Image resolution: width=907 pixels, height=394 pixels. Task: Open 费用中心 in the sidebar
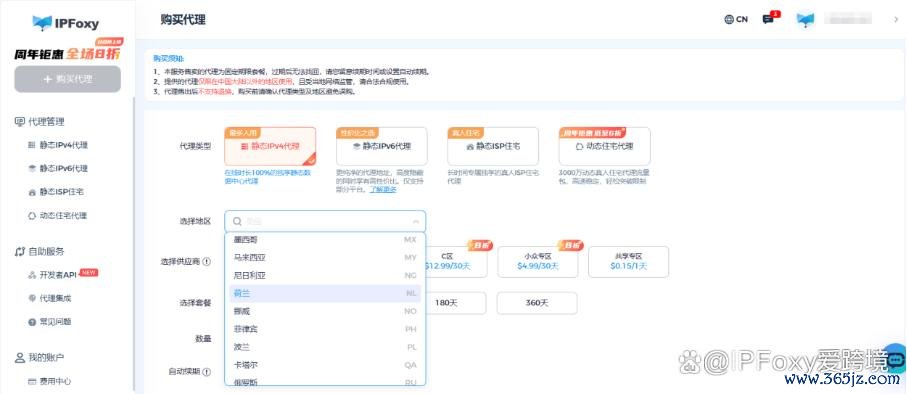coord(56,381)
